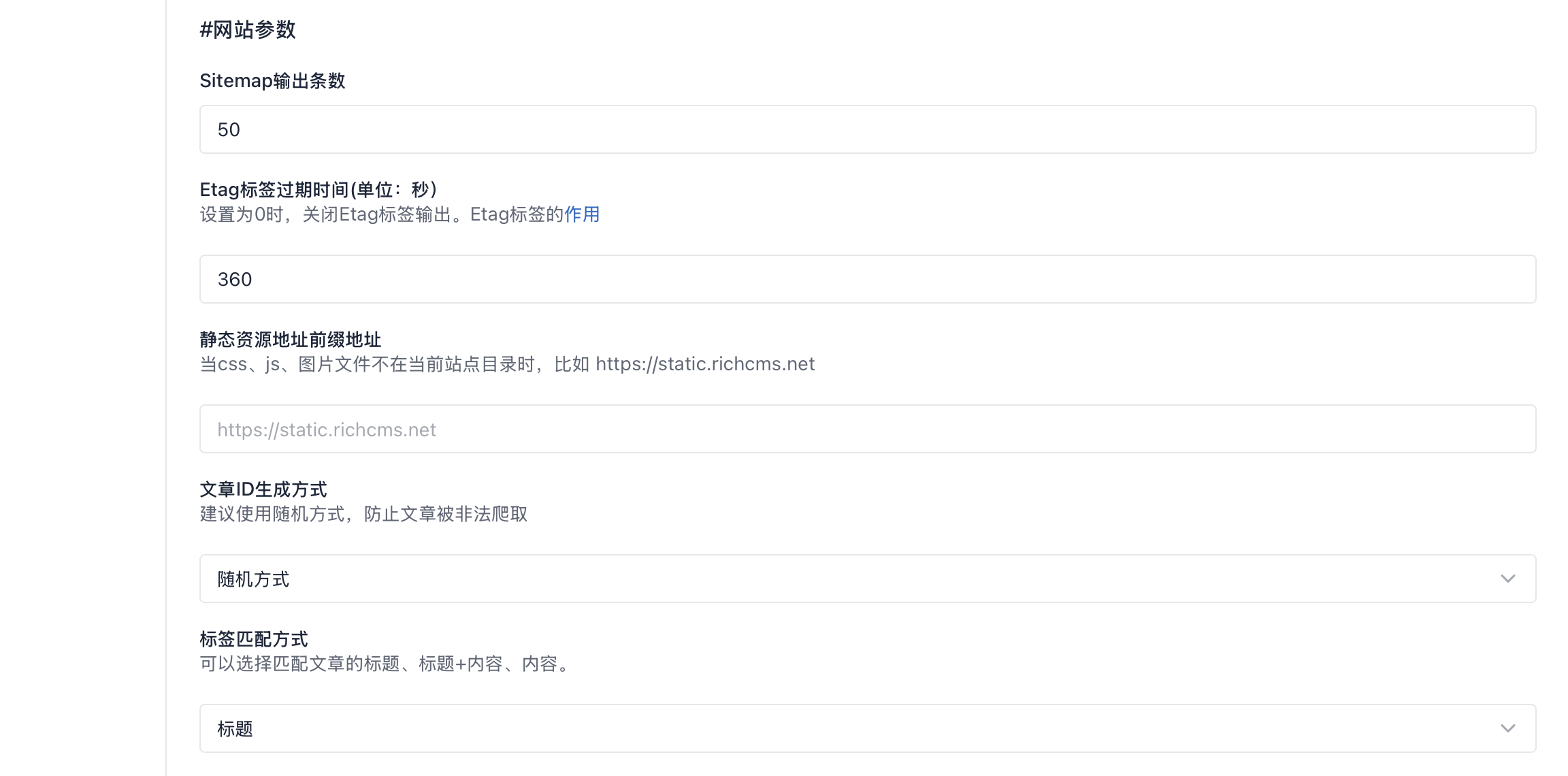Click chevron arrow of 随机方式 select
This screenshot has width=1568, height=776.
pos(1507,579)
